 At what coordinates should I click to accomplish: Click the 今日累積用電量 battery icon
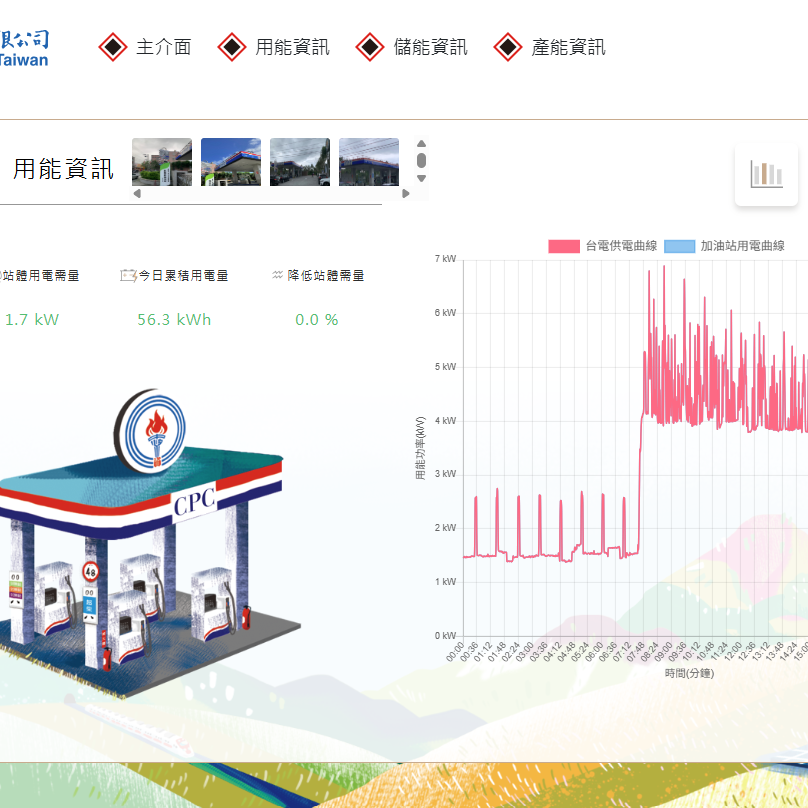127,275
